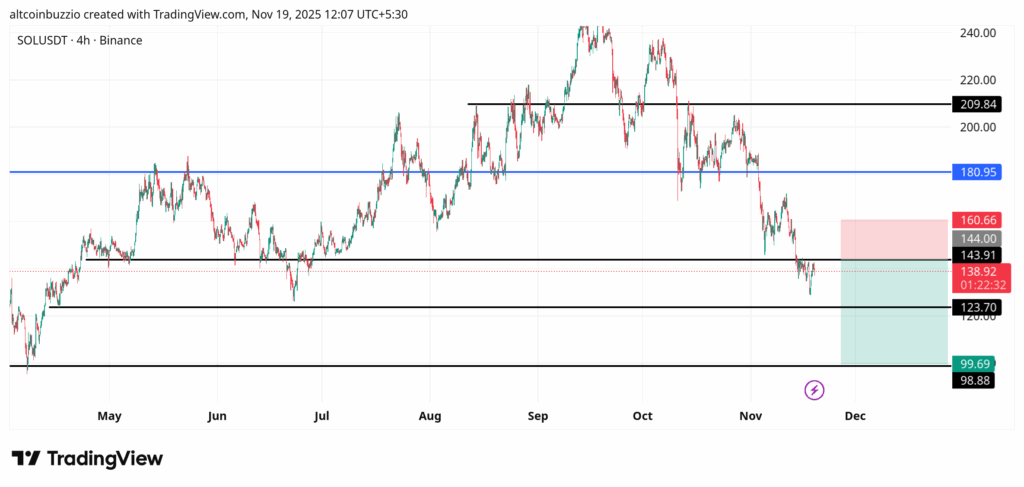Select the 209.84 black price label
The width and height of the screenshot is (1024, 487).
[974, 104]
